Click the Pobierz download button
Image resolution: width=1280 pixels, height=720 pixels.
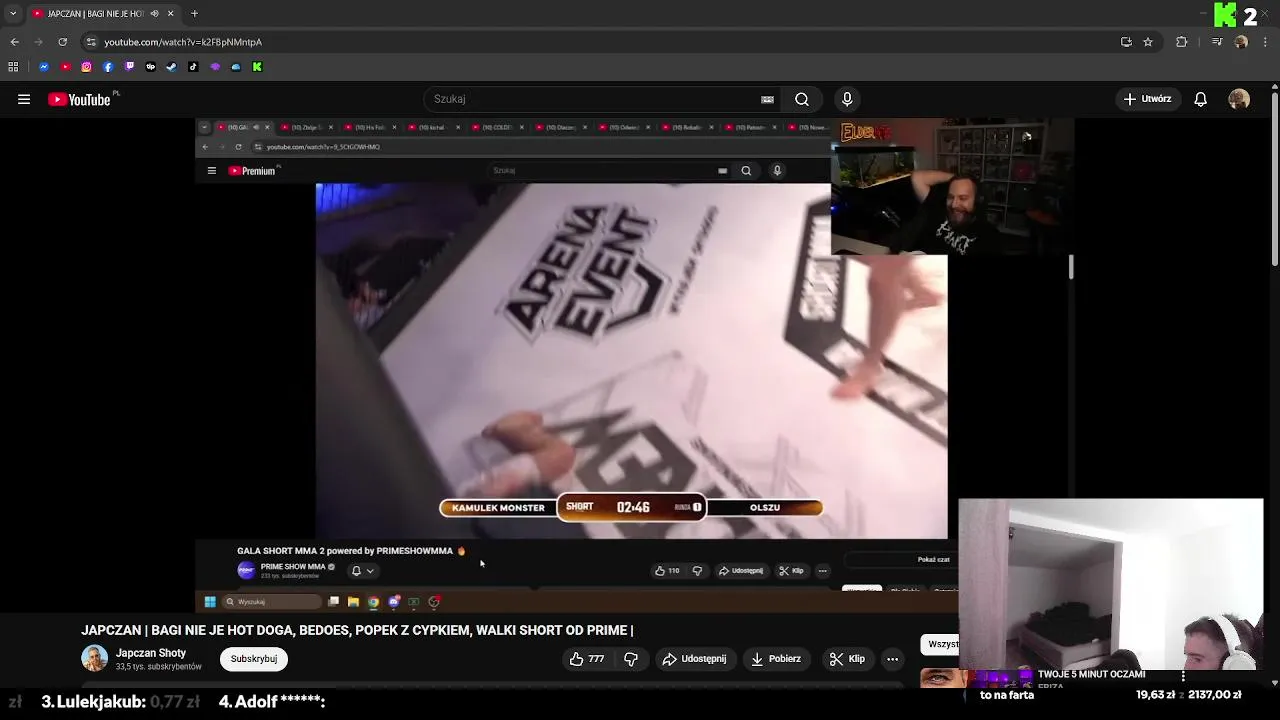point(776,659)
